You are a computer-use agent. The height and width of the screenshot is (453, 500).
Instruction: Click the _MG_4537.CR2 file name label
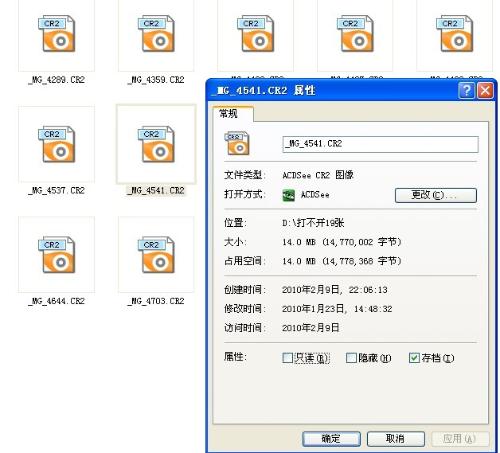57,191
